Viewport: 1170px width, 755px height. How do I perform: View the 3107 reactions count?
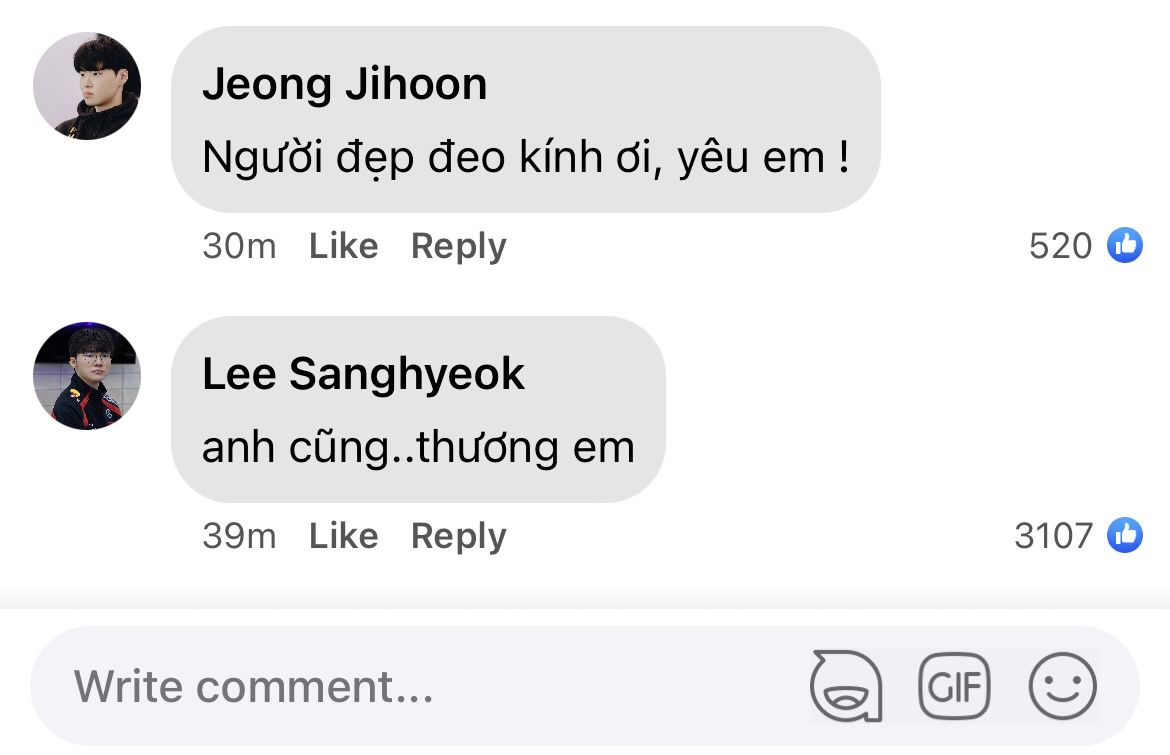(x=1053, y=536)
